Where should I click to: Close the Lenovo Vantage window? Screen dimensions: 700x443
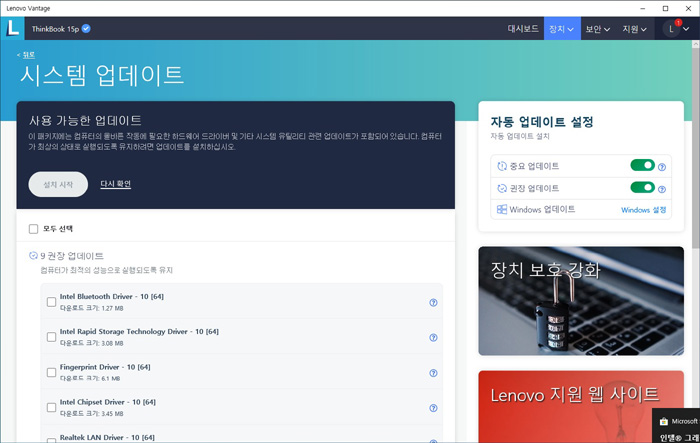(688, 8)
